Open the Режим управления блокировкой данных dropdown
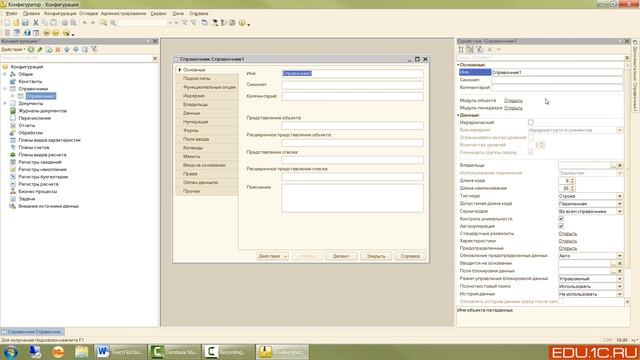The height and width of the screenshot is (360, 640). (620, 279)
